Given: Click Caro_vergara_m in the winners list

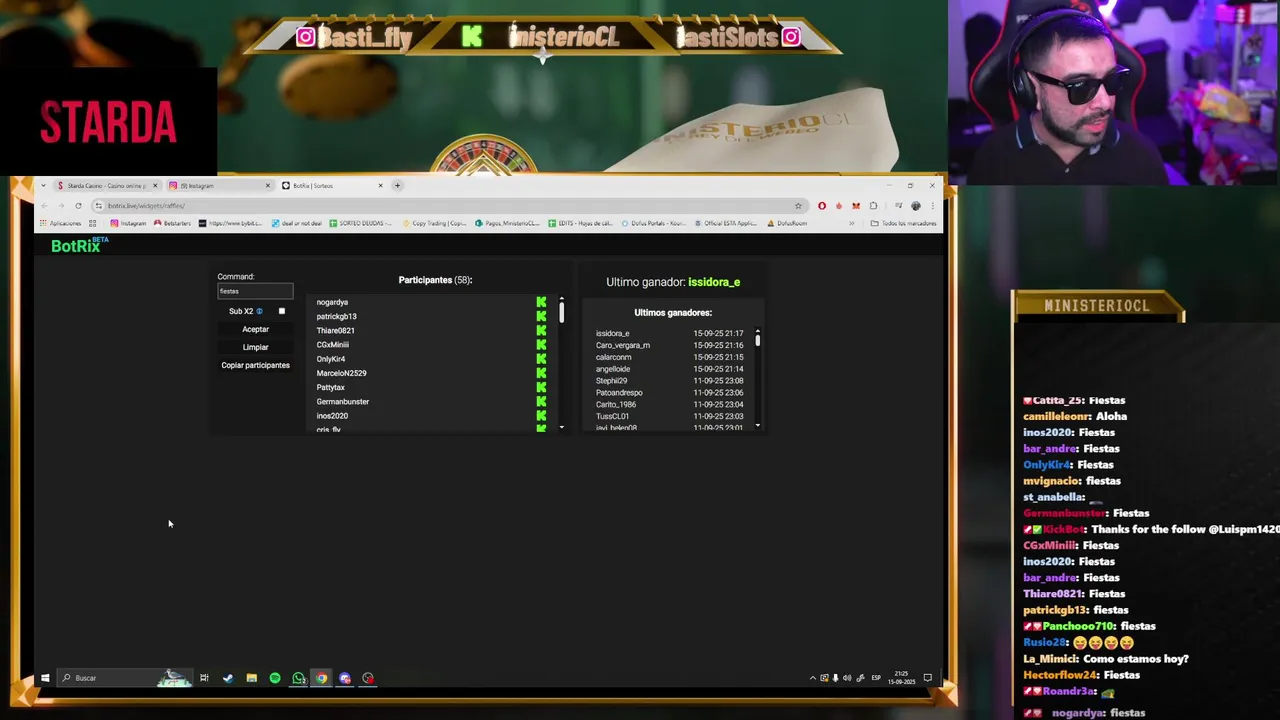Looking at the screenshot, I should coord(623,345).
